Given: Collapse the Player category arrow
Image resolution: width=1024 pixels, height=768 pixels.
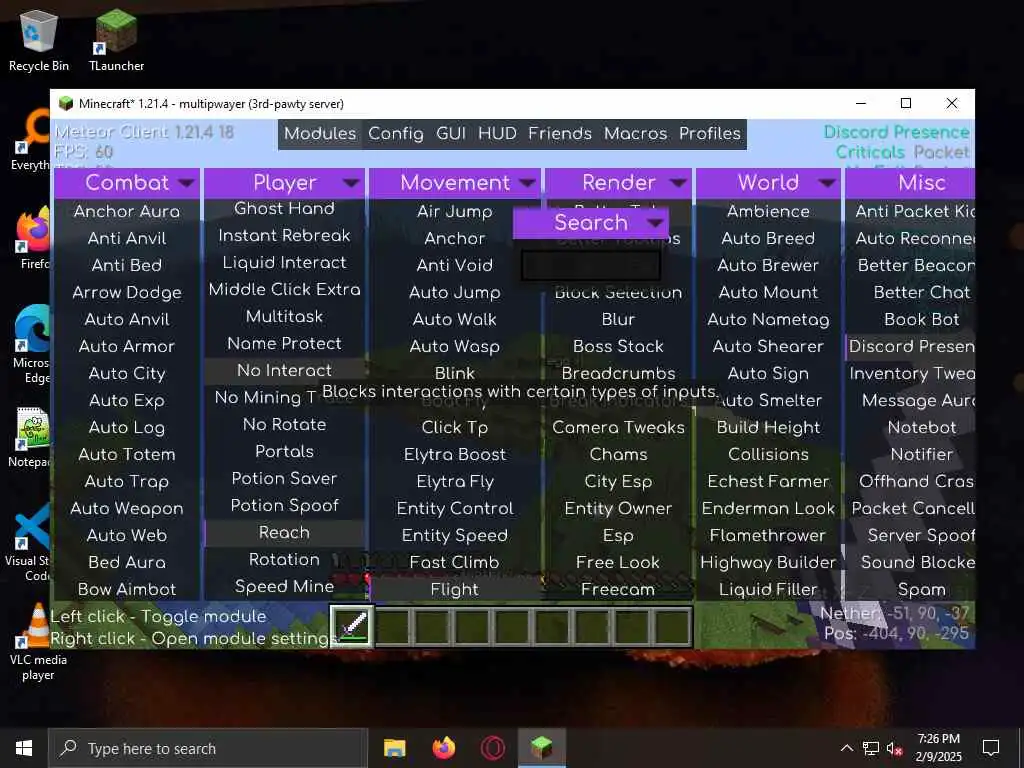Looking at the screenshot, I should click(x=351, y=183).
